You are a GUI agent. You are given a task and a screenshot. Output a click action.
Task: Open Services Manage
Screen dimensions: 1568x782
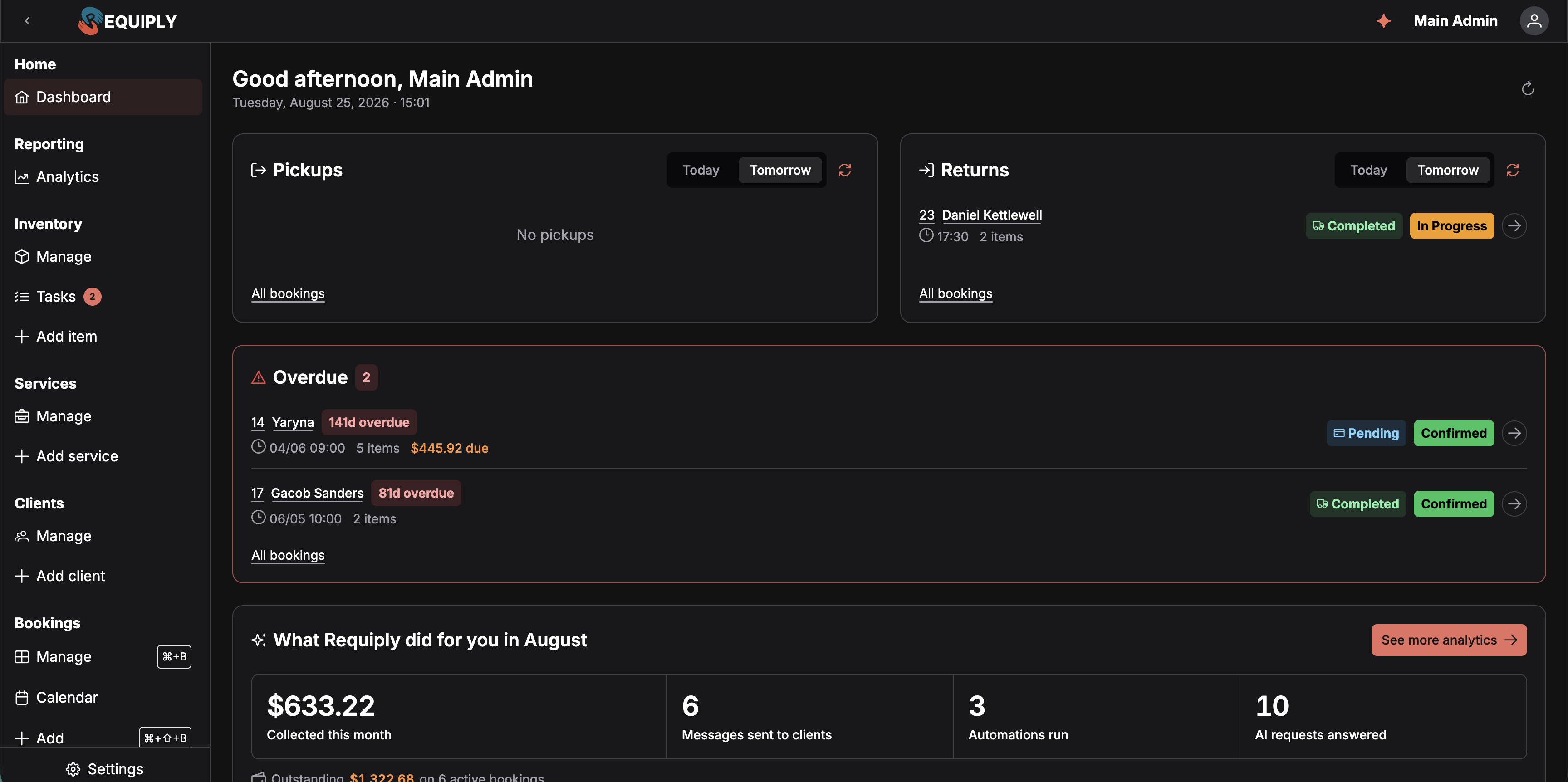tap(103, 416)
